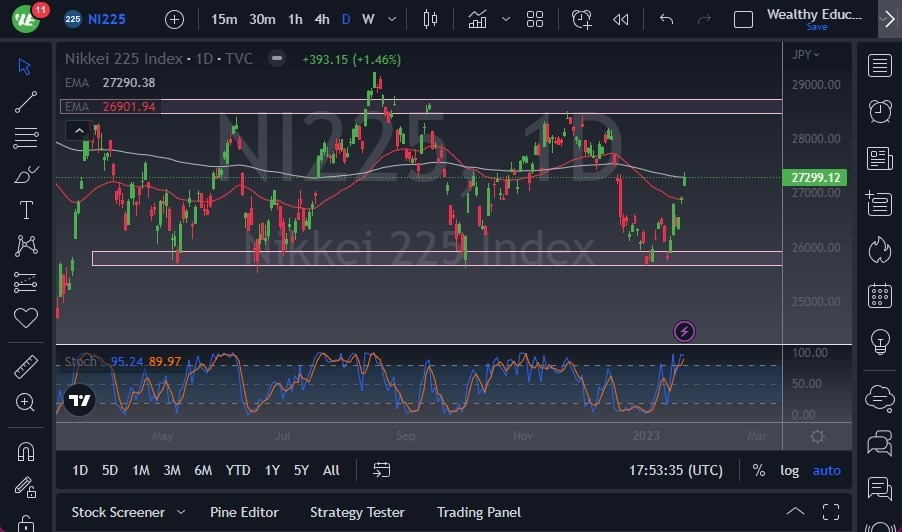Collapse the indicator legend with chevron
The image size is (902, 532).
coord(77,130)
